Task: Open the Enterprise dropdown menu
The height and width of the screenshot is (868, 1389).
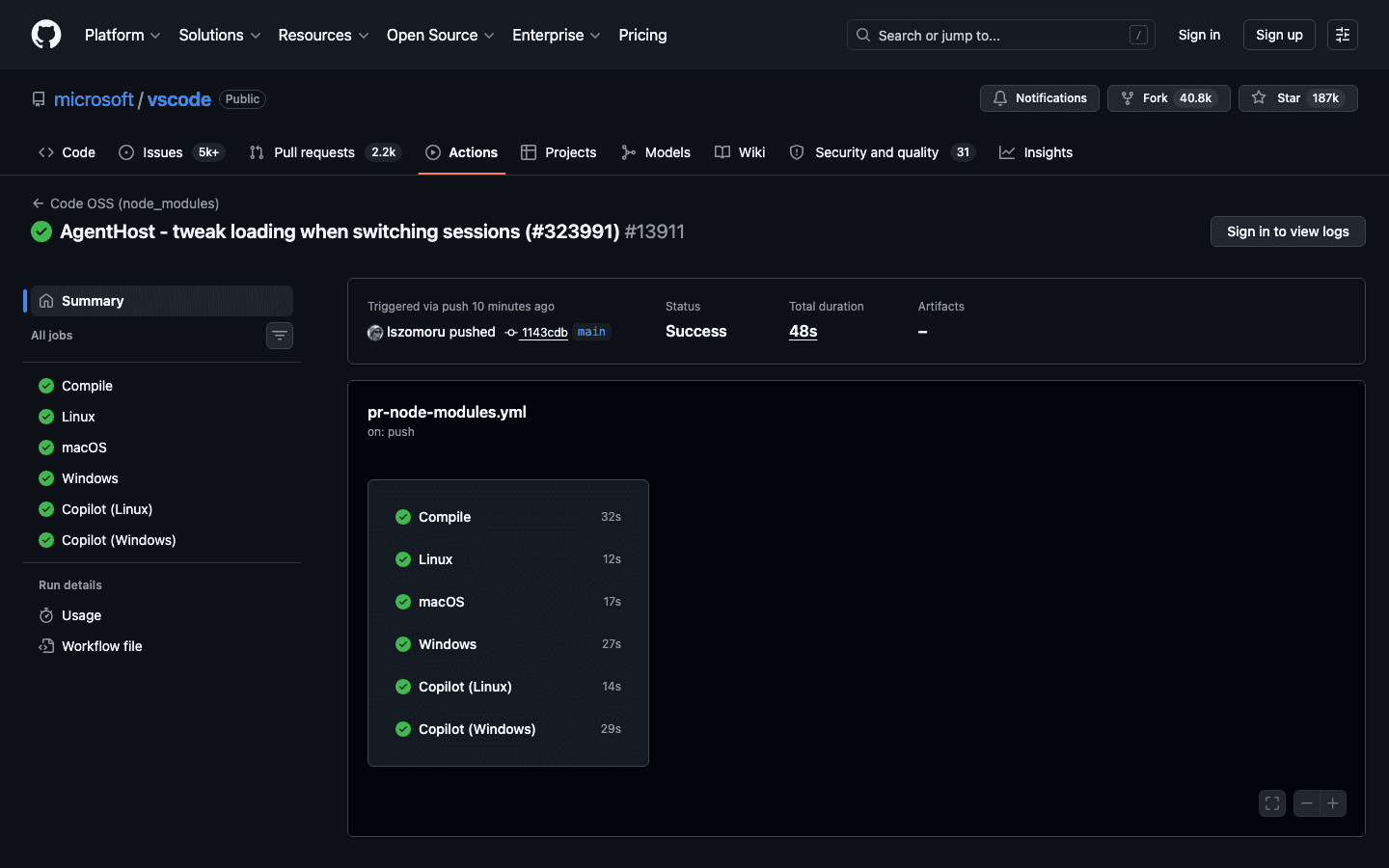Action: pyautogui.click(x=557, y=35)
